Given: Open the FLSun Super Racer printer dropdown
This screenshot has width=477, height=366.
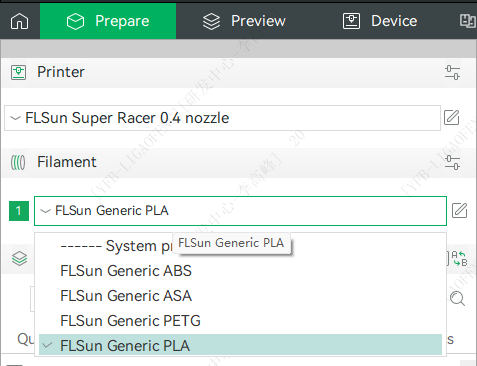Looking at the screenshot, I should [x=222, y=118].
